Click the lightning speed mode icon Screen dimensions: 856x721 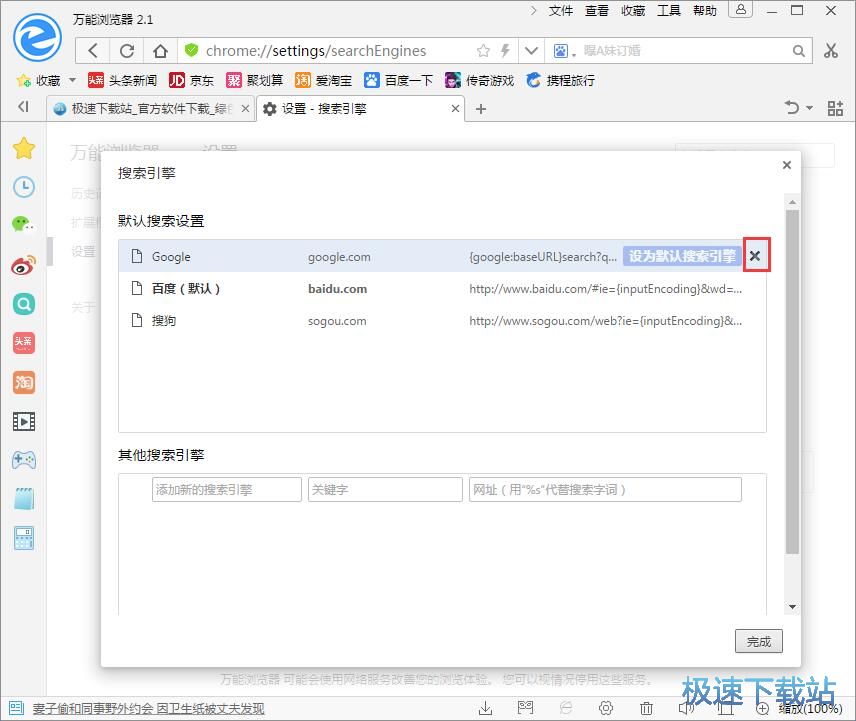click(505, 51)
